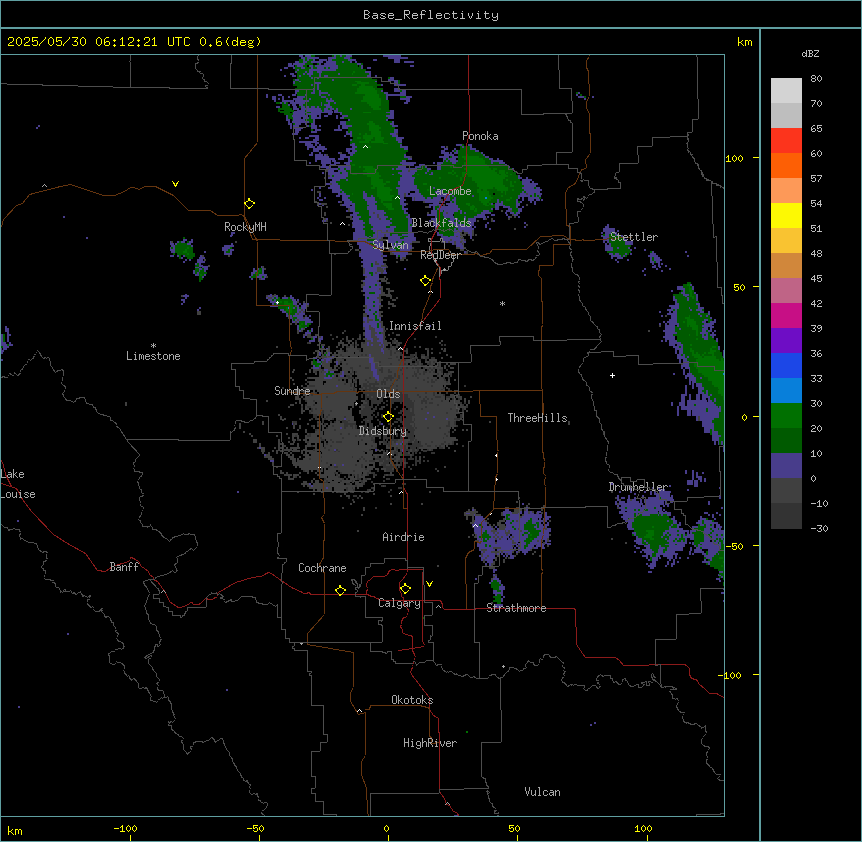862x842 pixels.
Task: Click the Olds town label
Action: [388, 394]
